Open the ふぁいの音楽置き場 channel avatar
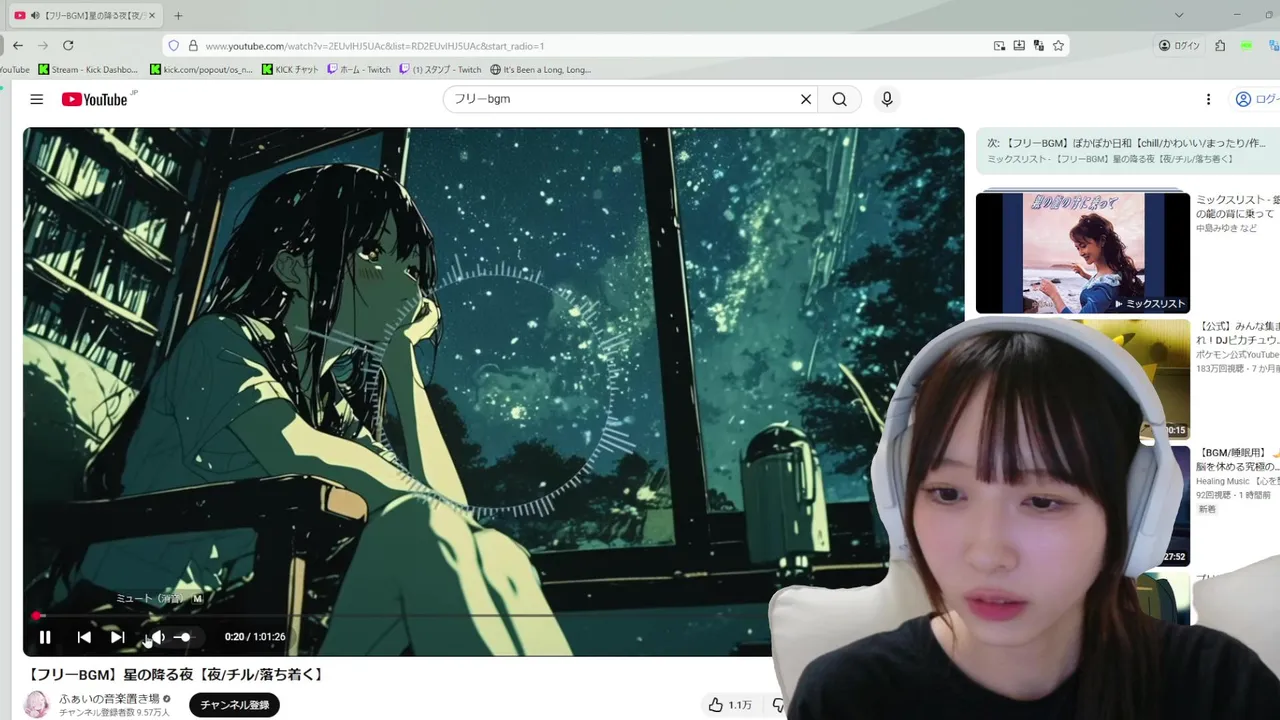Image resolution: width=1280 pixels, height=720 pixels. point(37,704)
